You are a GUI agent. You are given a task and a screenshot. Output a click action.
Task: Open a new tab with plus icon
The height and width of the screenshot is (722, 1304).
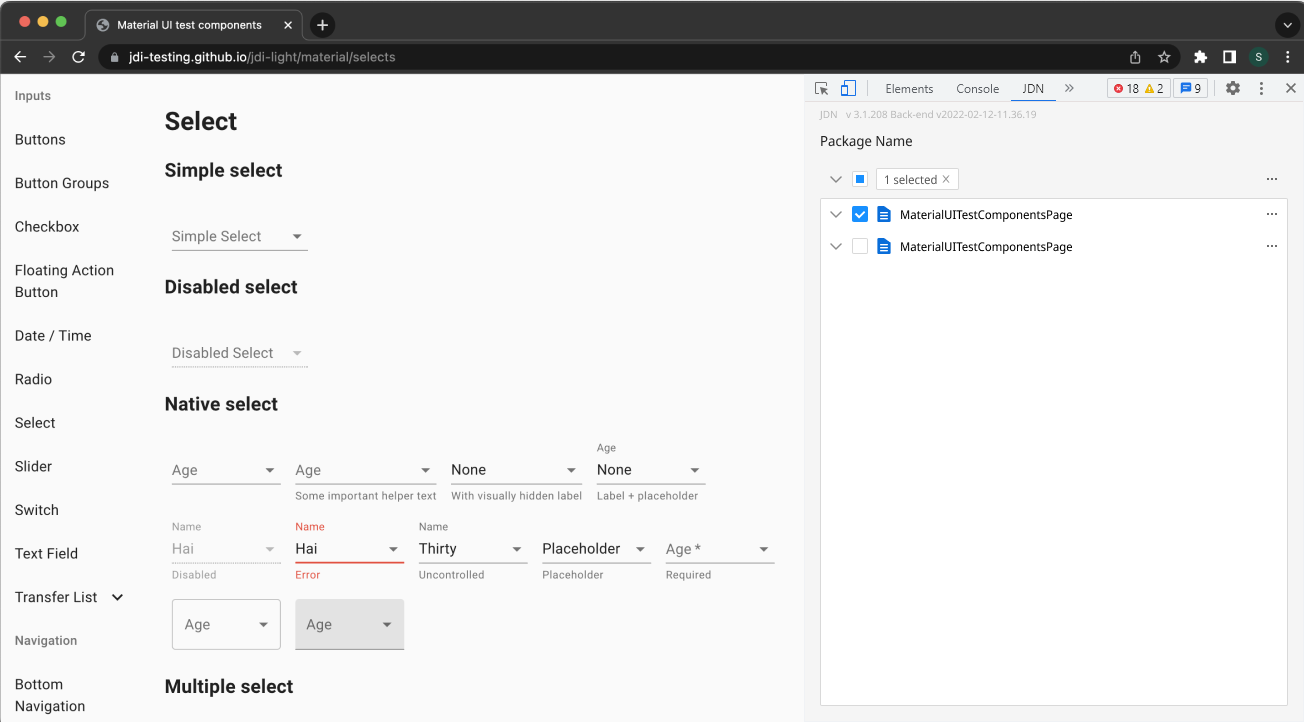(x=322, y=25)
